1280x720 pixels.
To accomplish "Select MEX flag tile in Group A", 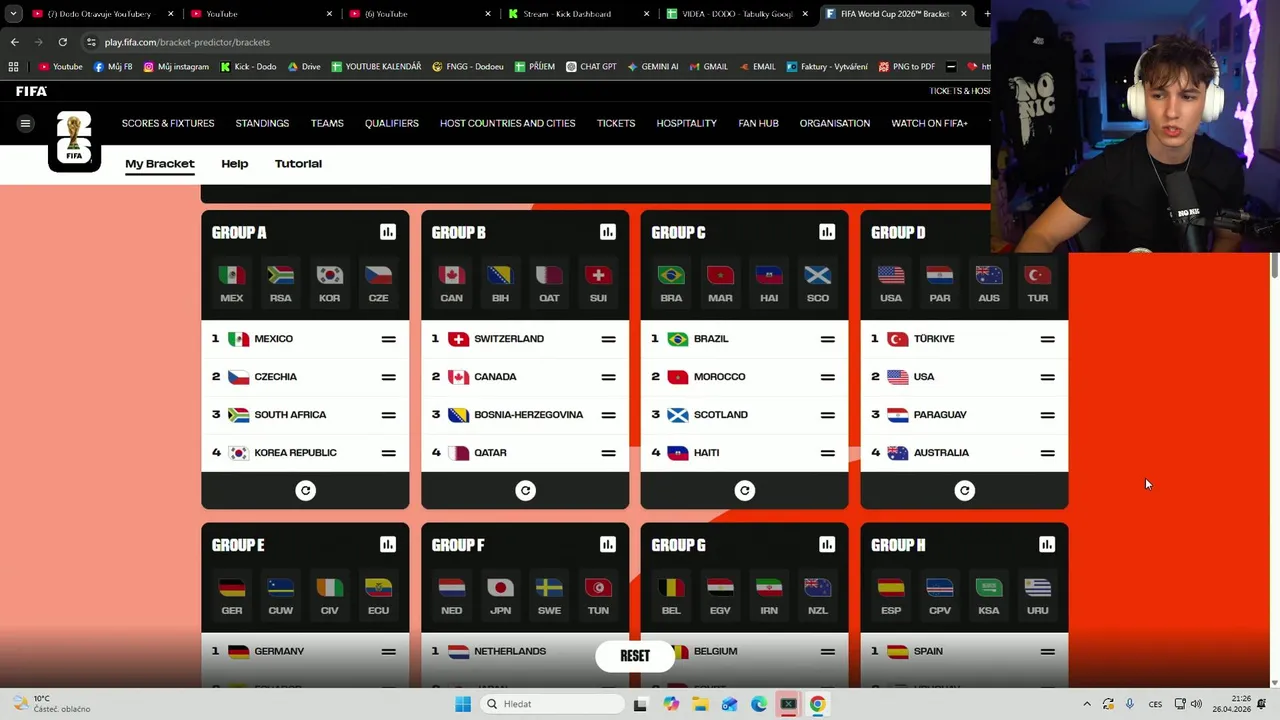I will pos(232,284).
